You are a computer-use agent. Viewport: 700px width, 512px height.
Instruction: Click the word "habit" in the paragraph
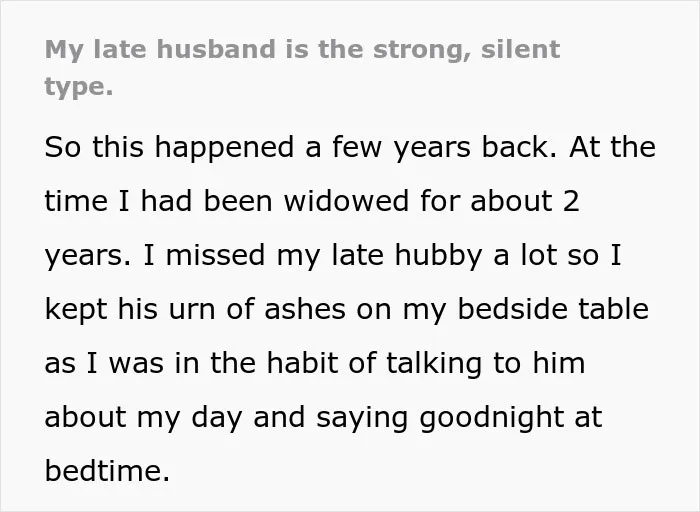(302, 363)
